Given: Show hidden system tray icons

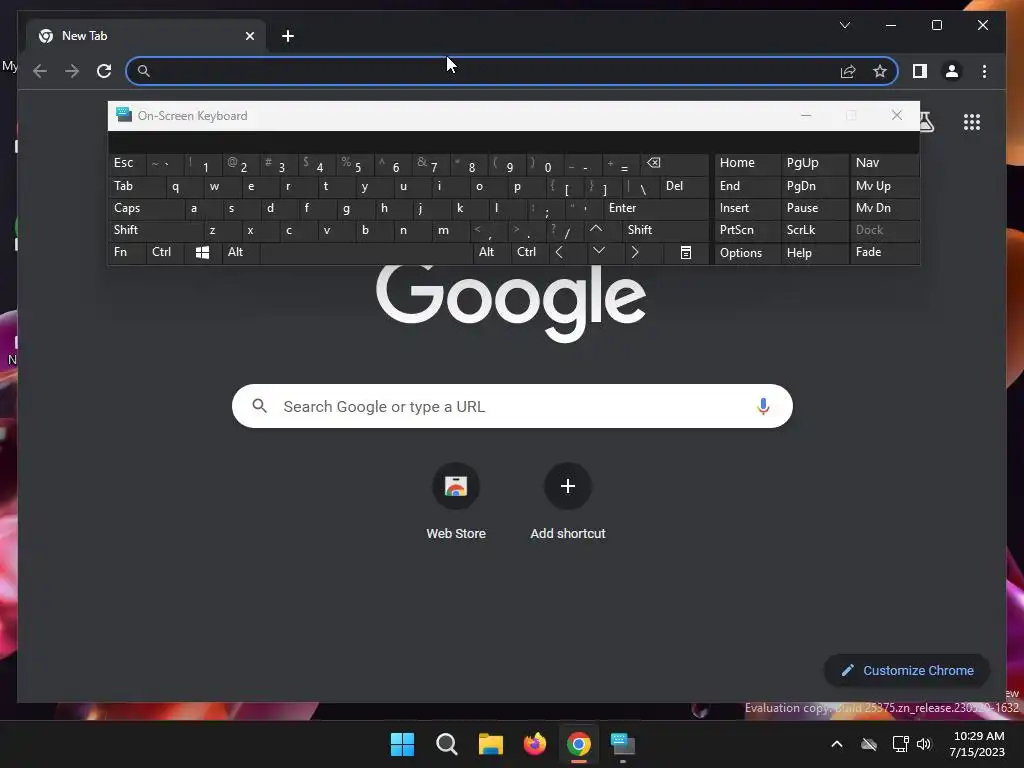Looking at the screenshot, I should pos(837,744).
